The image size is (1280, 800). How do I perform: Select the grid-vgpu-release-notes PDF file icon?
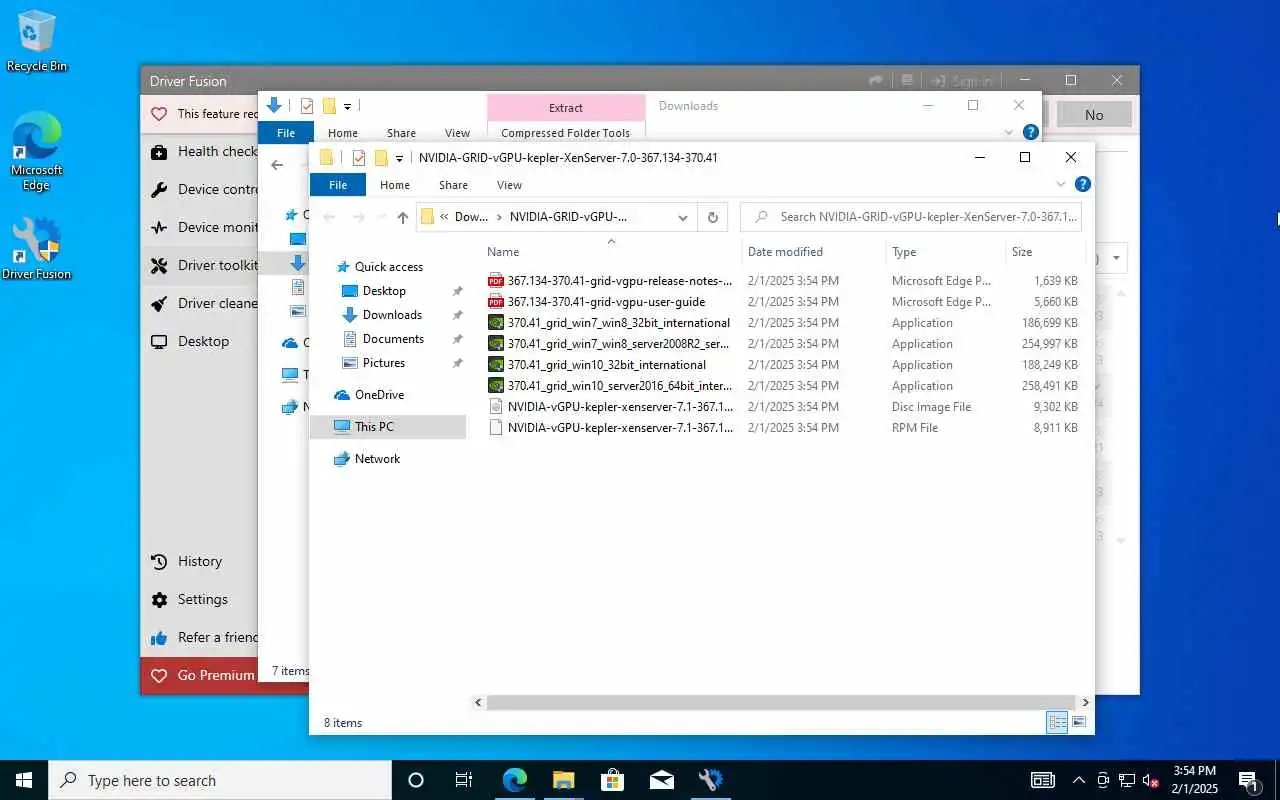[495, 281]
